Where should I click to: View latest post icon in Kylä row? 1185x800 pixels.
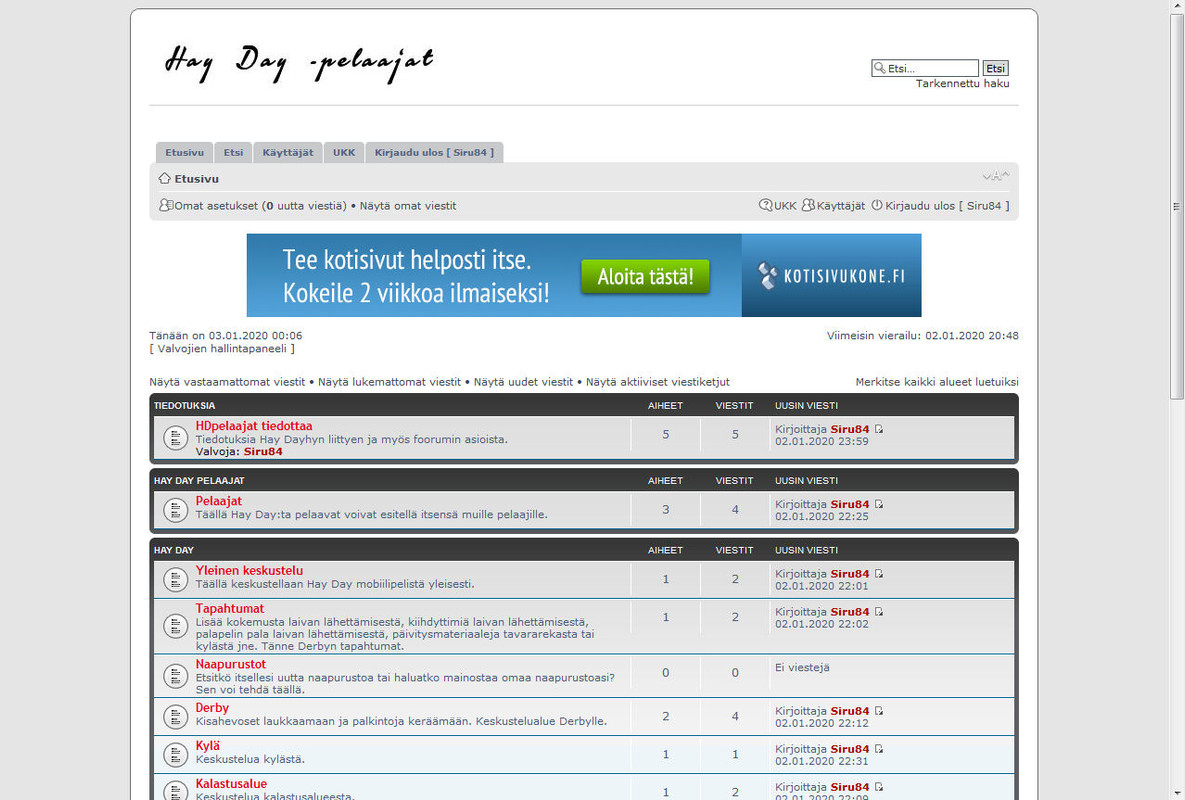(x=878, y=749)
